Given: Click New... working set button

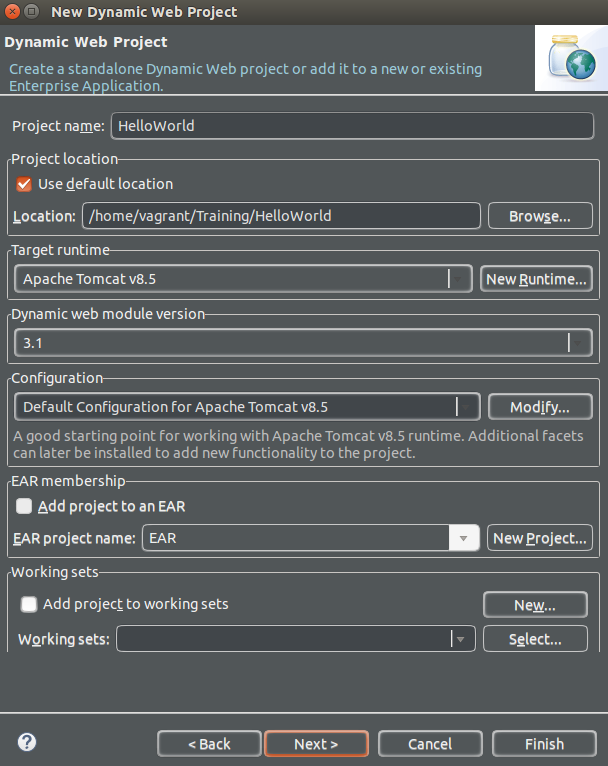Looking at the screenshot, I should point(535,605).
